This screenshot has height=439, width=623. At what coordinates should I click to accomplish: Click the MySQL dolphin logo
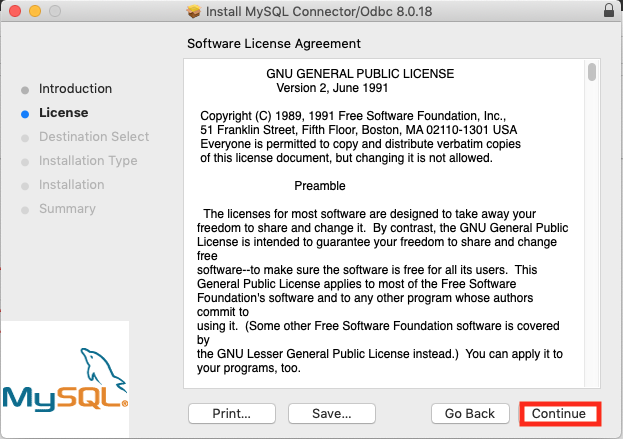point(65,379)
